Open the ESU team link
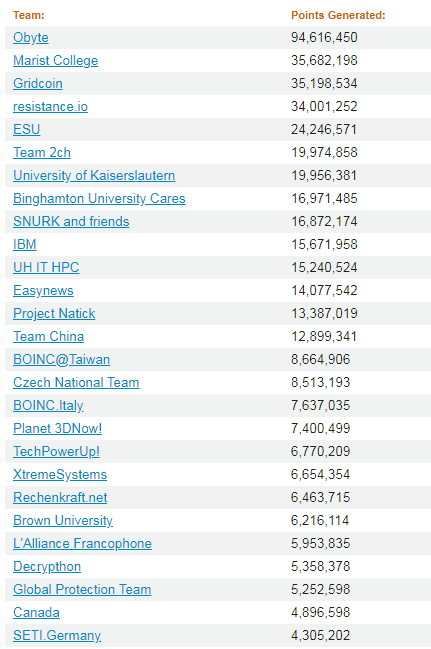 click(x=26, y=130)
